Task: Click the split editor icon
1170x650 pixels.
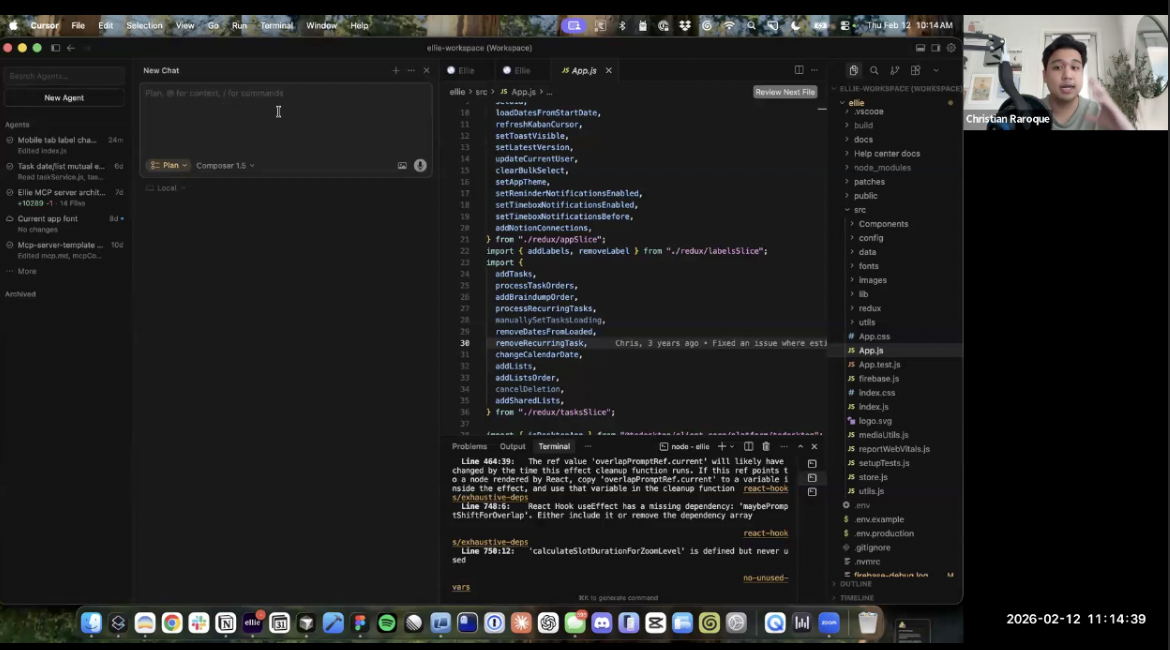Action: [x=798, y=70]
